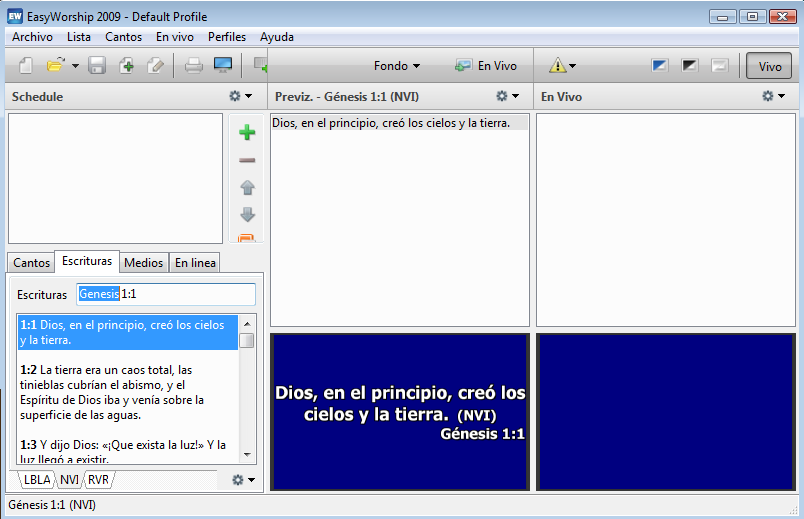804x519 pixels.
Task: Save schedule with the floppy disk icon
Action: (97, 66)
